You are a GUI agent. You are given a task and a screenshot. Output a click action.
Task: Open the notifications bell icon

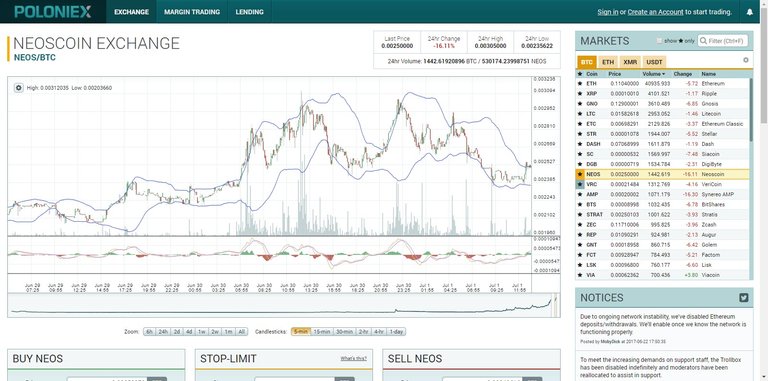click(749, 12)
